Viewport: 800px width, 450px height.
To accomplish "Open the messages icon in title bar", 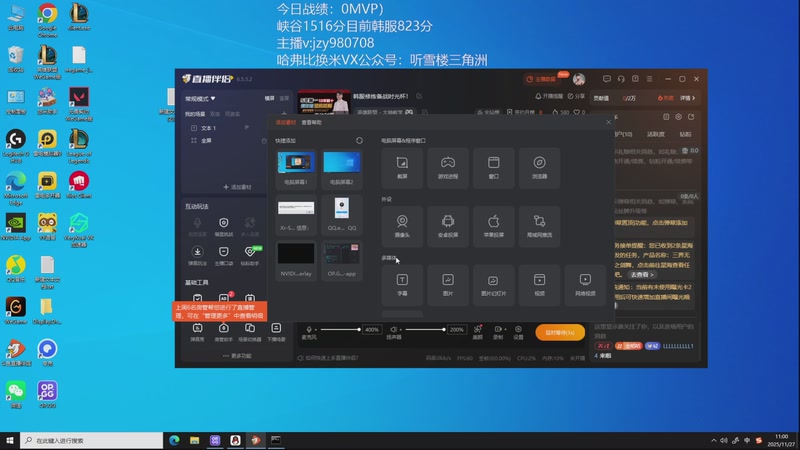I will (x=607, y=79).
